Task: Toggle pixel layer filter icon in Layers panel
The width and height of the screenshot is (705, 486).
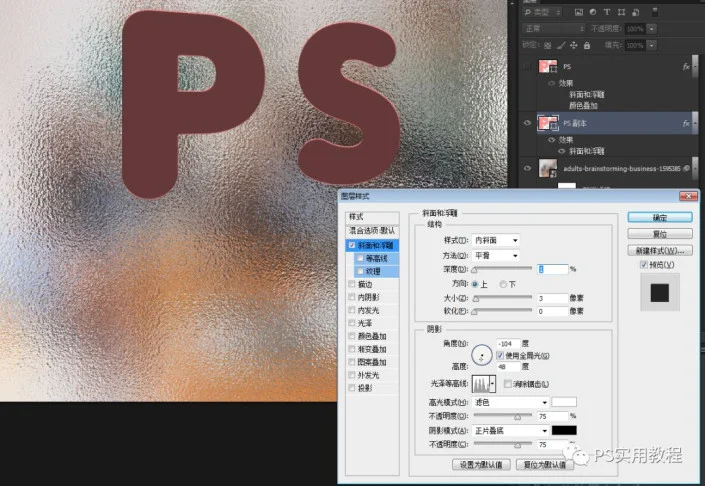Action: coord(579,13)
